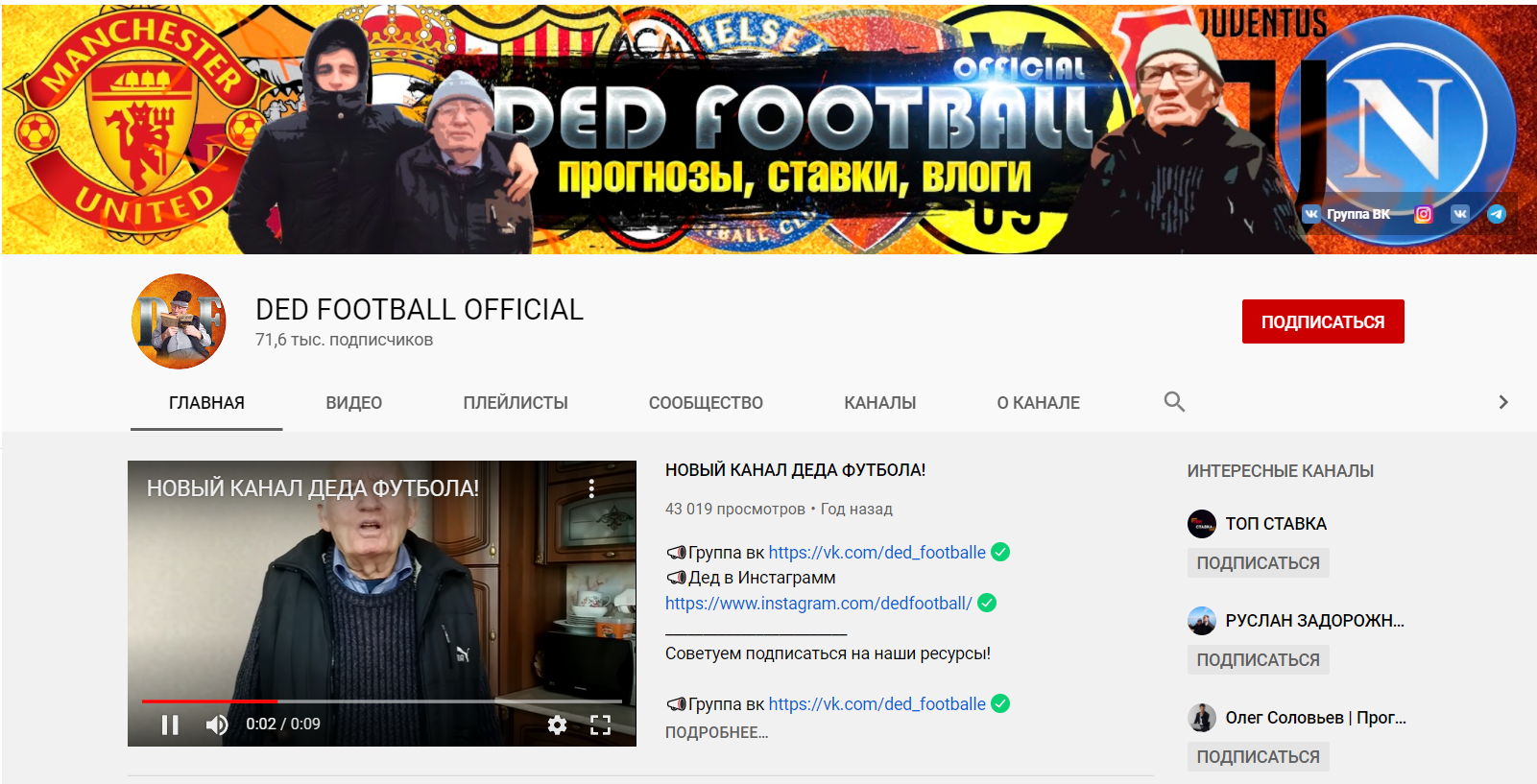Open first vk.com/ded_footballe link
The height and width of the screenshot is (784, 1537).
[x=877, y=553]
